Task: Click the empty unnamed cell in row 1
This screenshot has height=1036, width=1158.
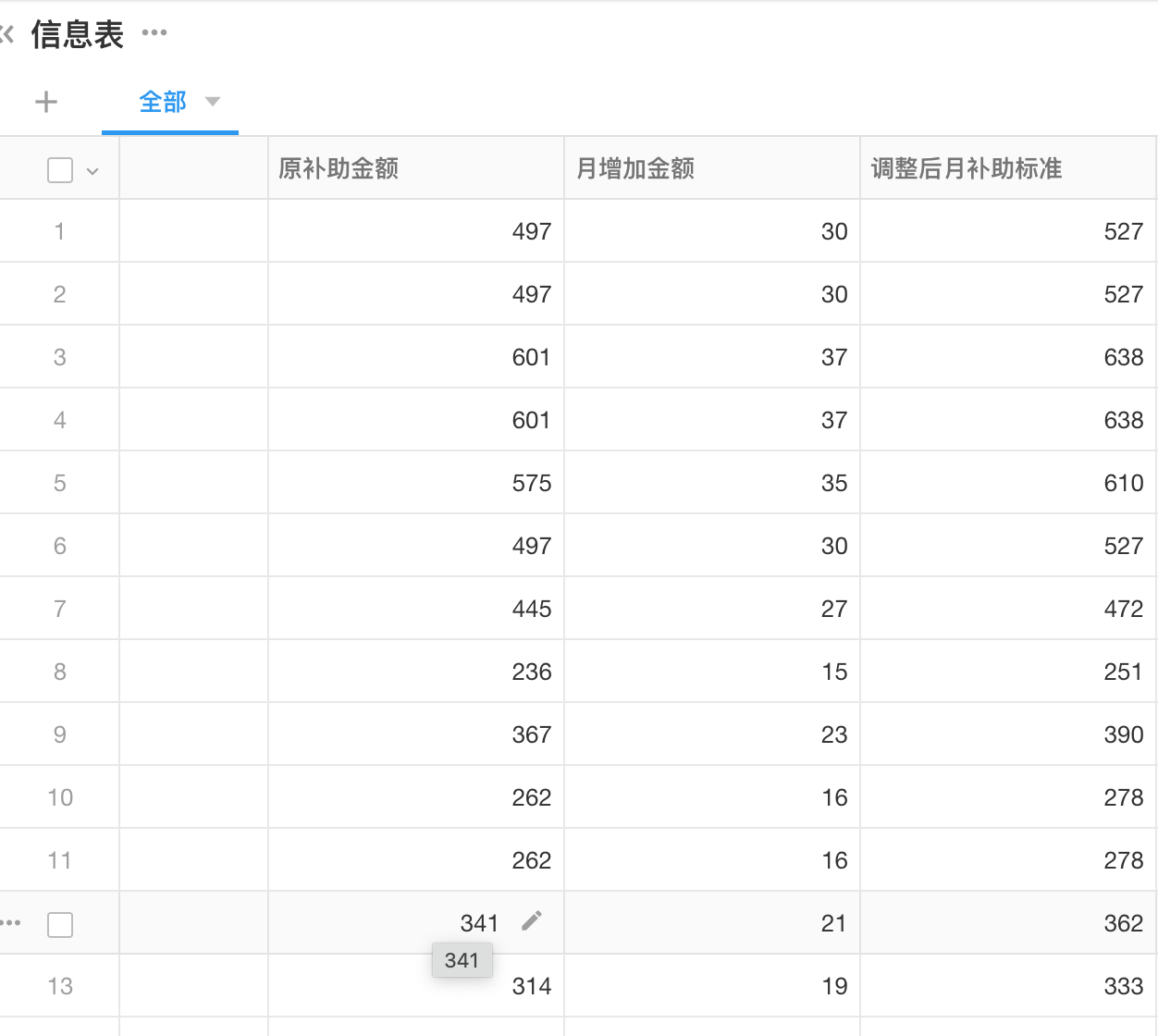Action: coord(192,231)
